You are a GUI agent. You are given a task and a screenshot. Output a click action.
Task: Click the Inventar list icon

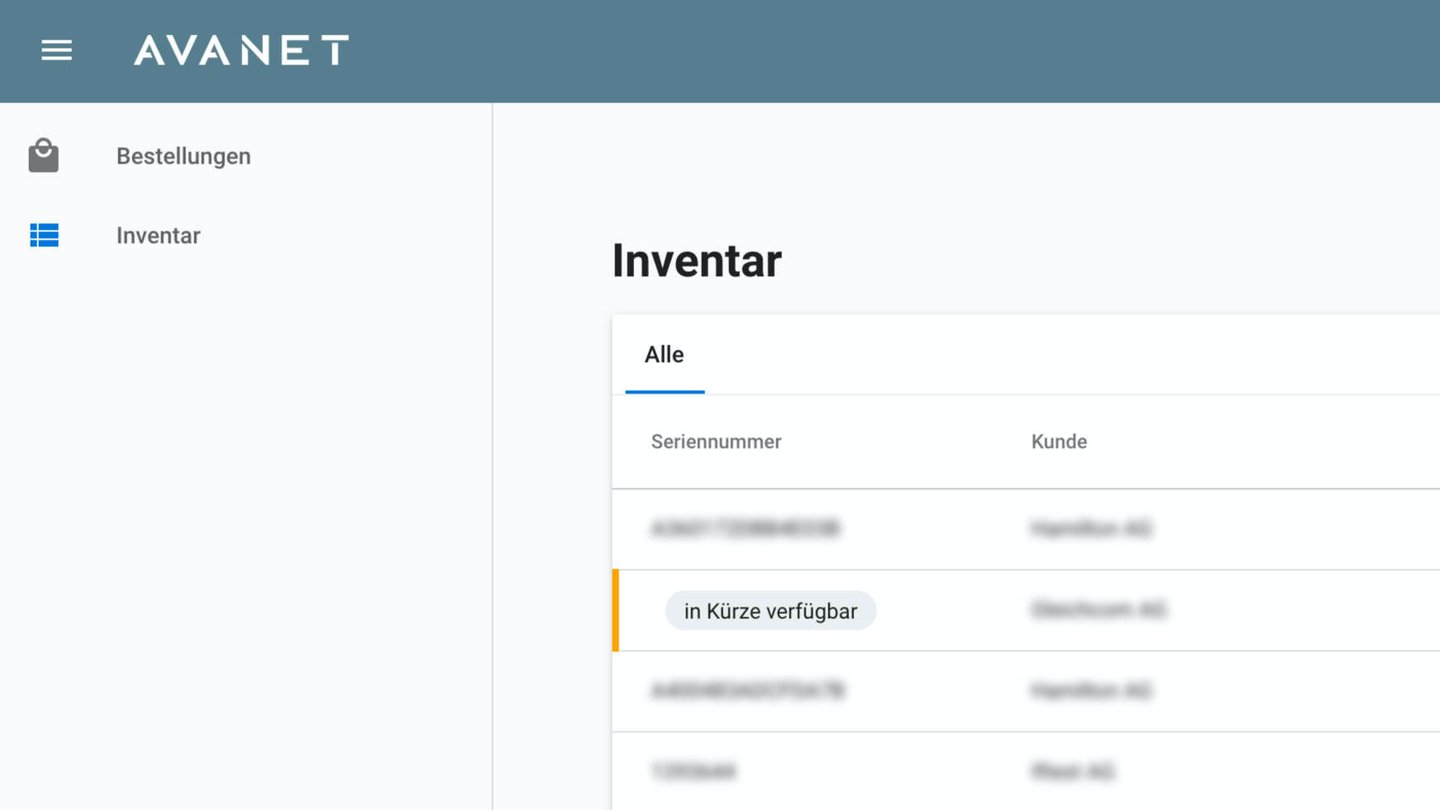click(44, 235)
